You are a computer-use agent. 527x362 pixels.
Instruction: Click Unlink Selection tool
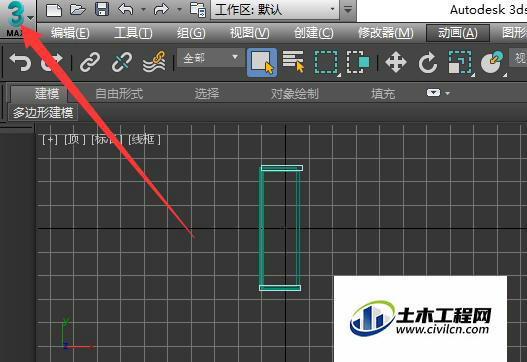point(122,63)
